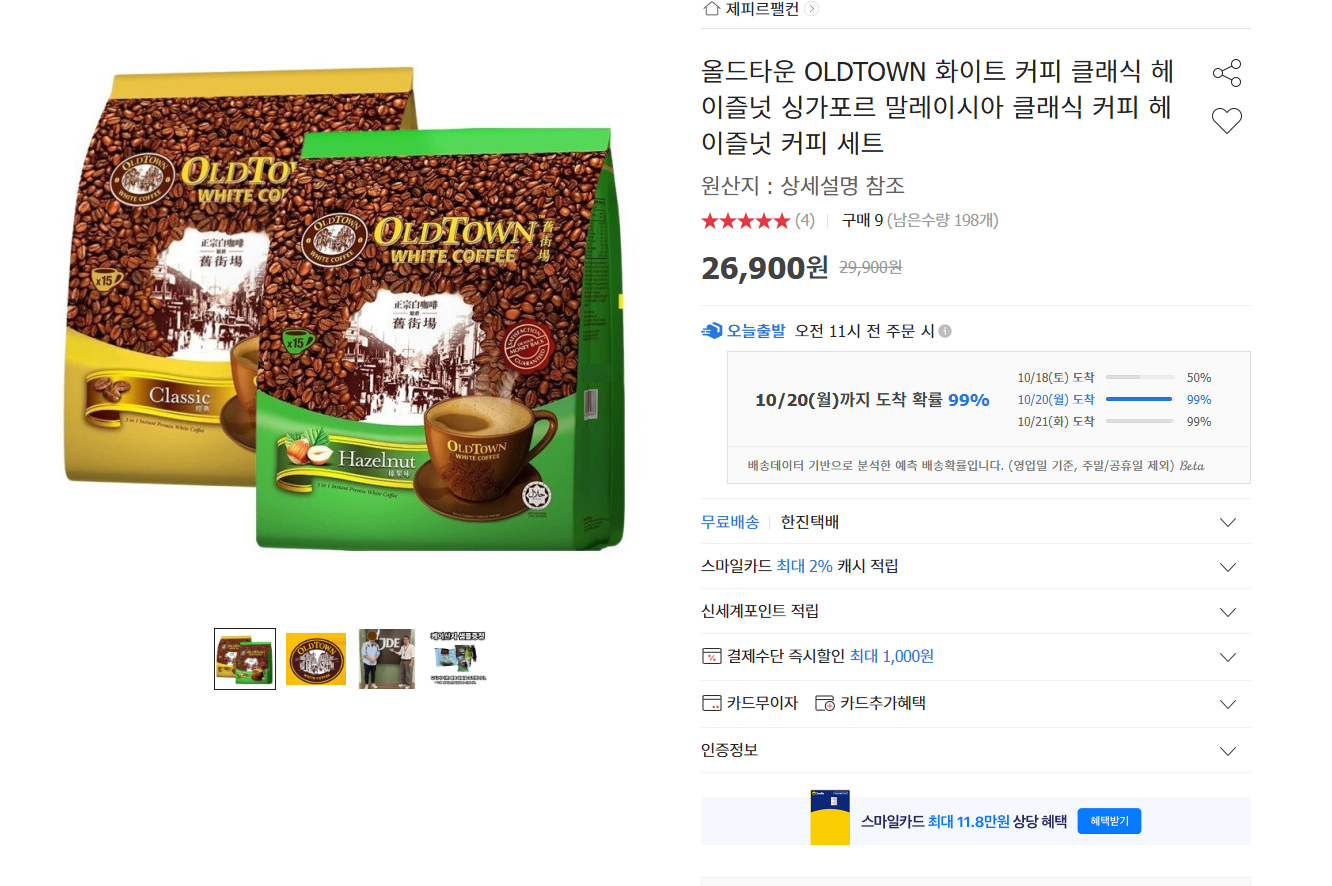Click the share icon
The width and height of the screenshot is (1332, 886).
coord(1226,73)
